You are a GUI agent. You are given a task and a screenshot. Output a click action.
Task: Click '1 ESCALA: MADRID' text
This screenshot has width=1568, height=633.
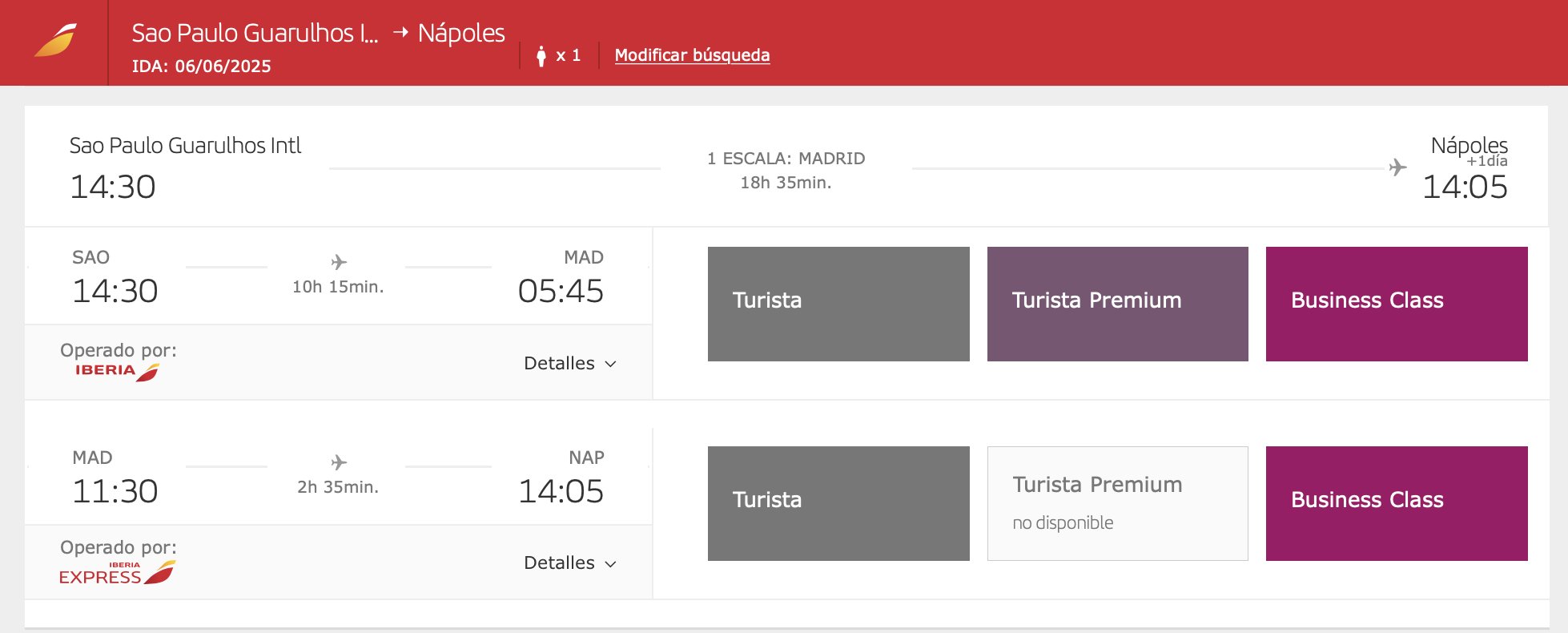click(786, 159)
